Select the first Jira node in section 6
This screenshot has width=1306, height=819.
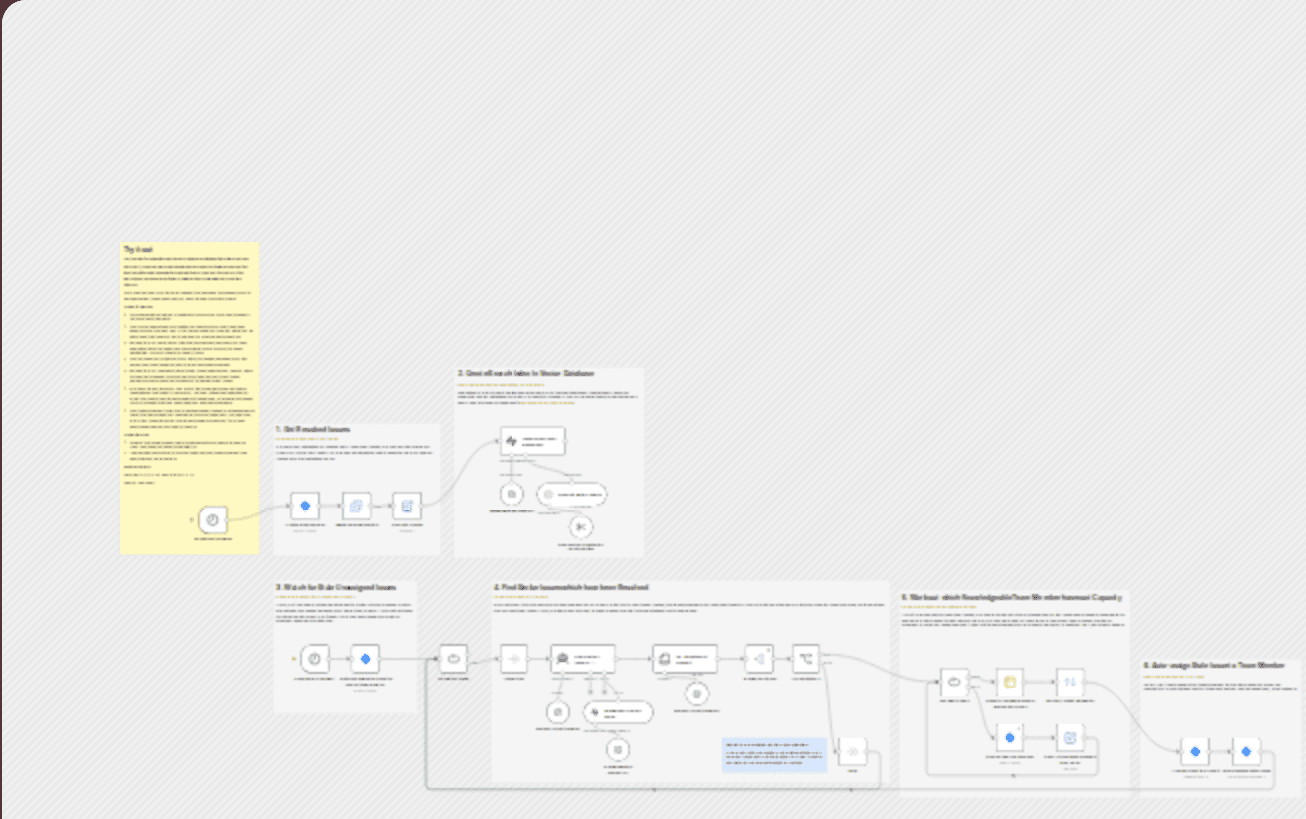(1194, 752)
